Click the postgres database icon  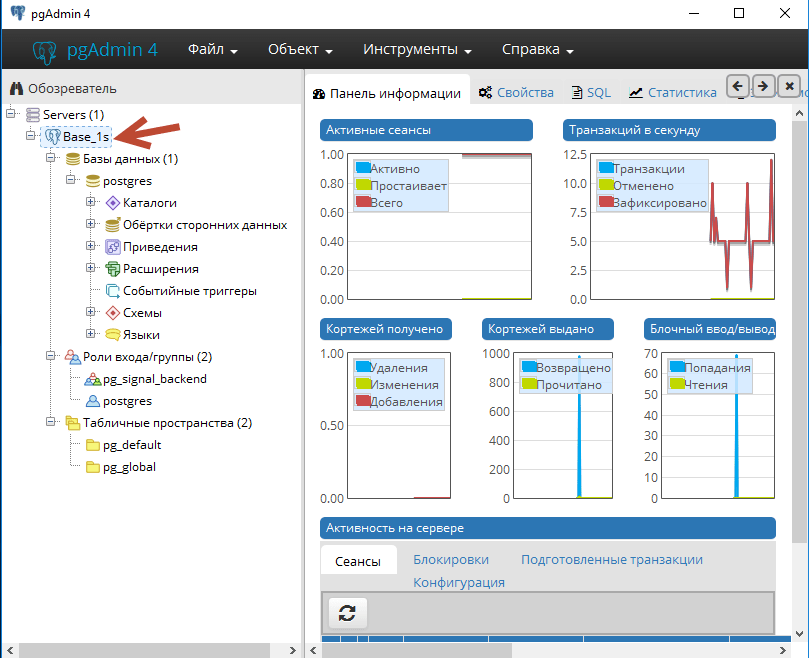tap(92, 181)
